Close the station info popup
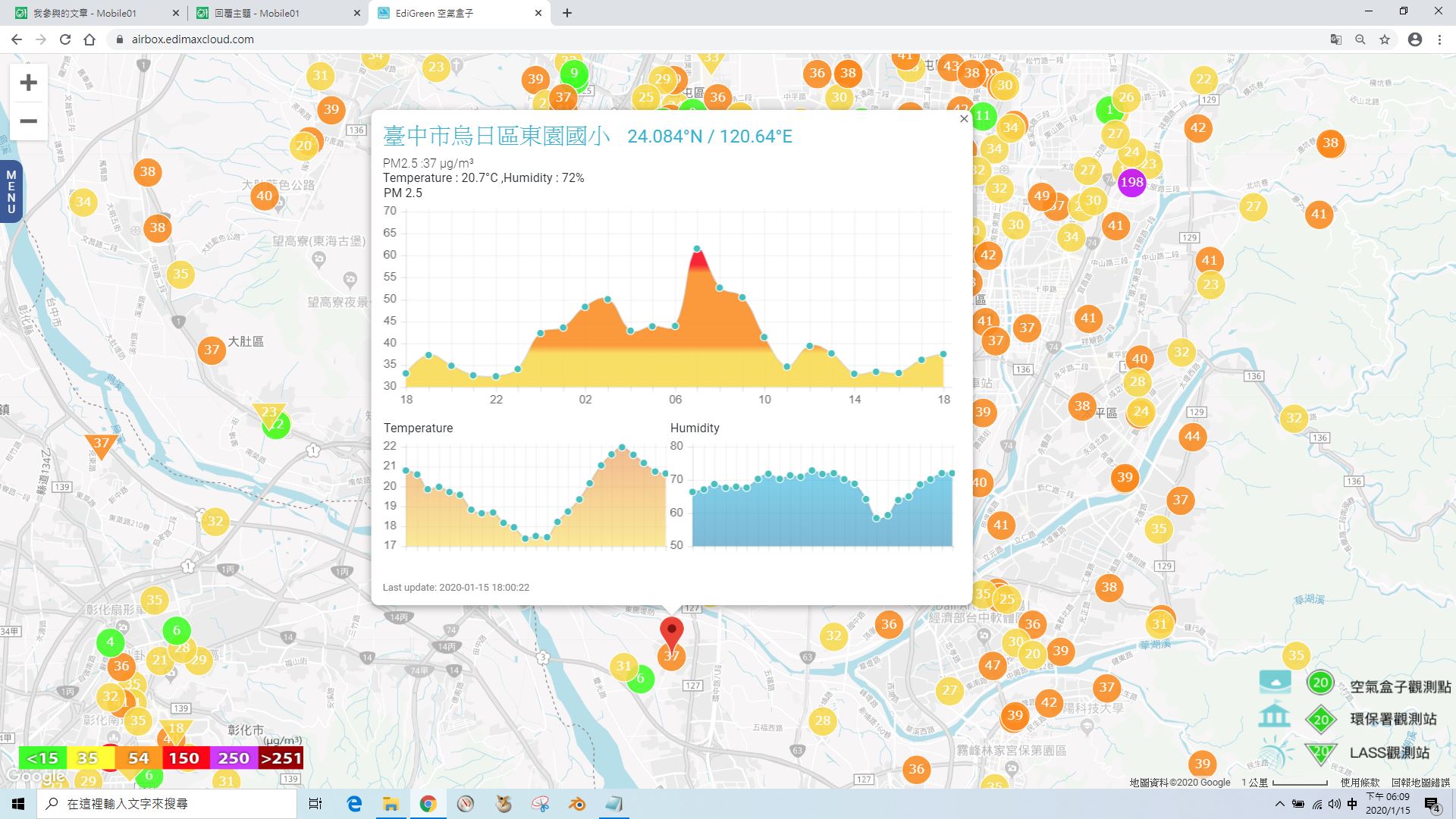The width and height of the screenshot is (1456, 819). [x=964, y=118]
